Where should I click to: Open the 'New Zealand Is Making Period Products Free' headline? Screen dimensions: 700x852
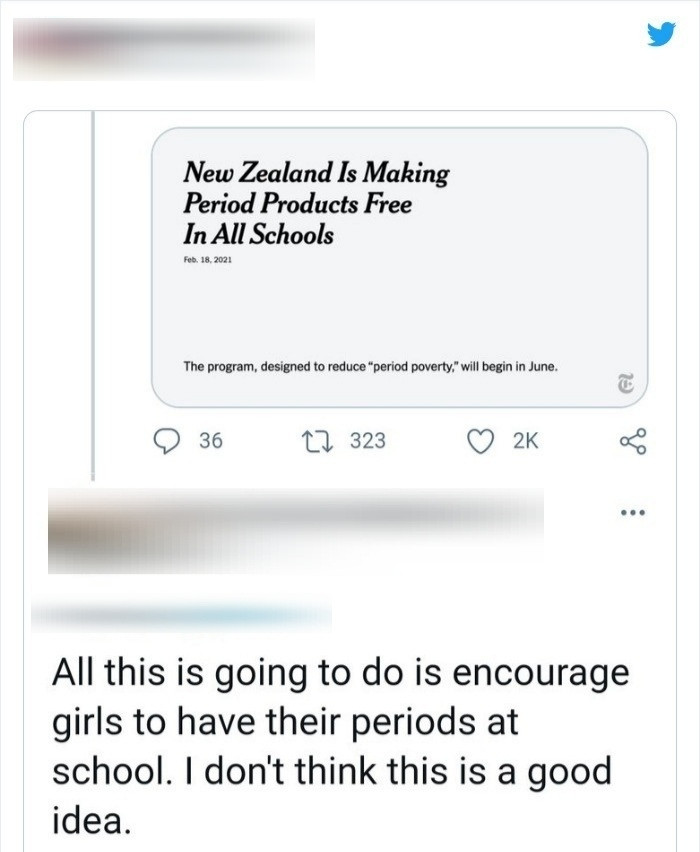click(x=316, y=204)
